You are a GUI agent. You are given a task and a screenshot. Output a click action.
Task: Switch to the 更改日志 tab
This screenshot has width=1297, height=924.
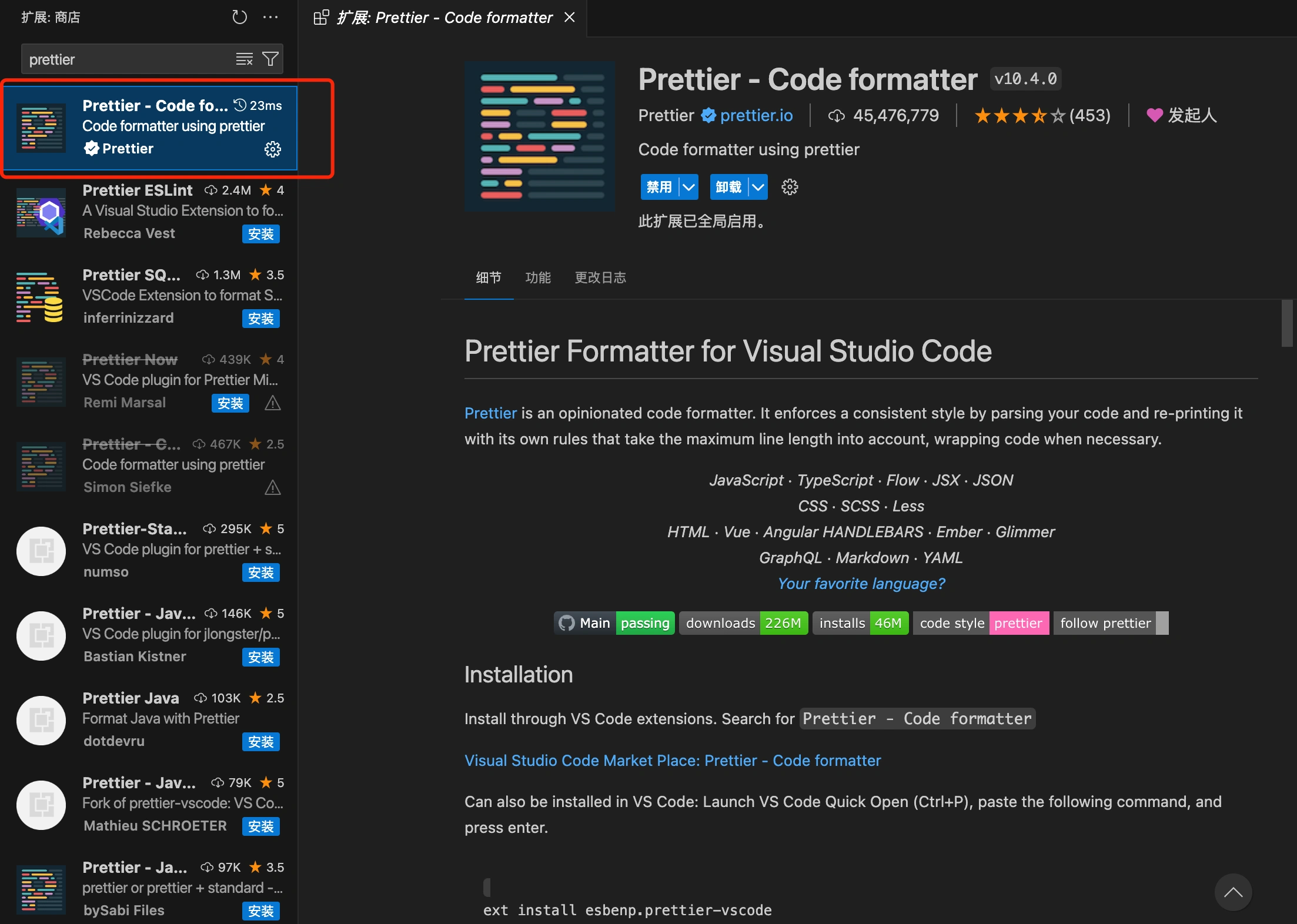[x=600, y=277]
